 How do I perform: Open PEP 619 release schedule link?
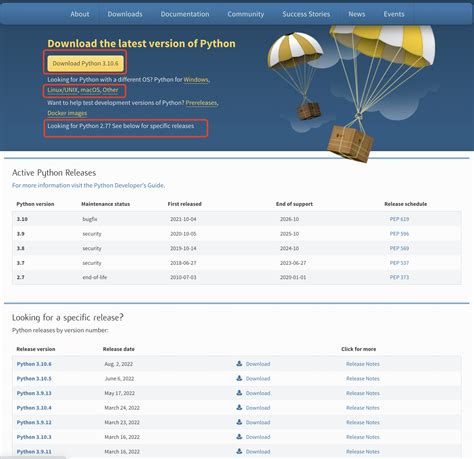[399, 219]
